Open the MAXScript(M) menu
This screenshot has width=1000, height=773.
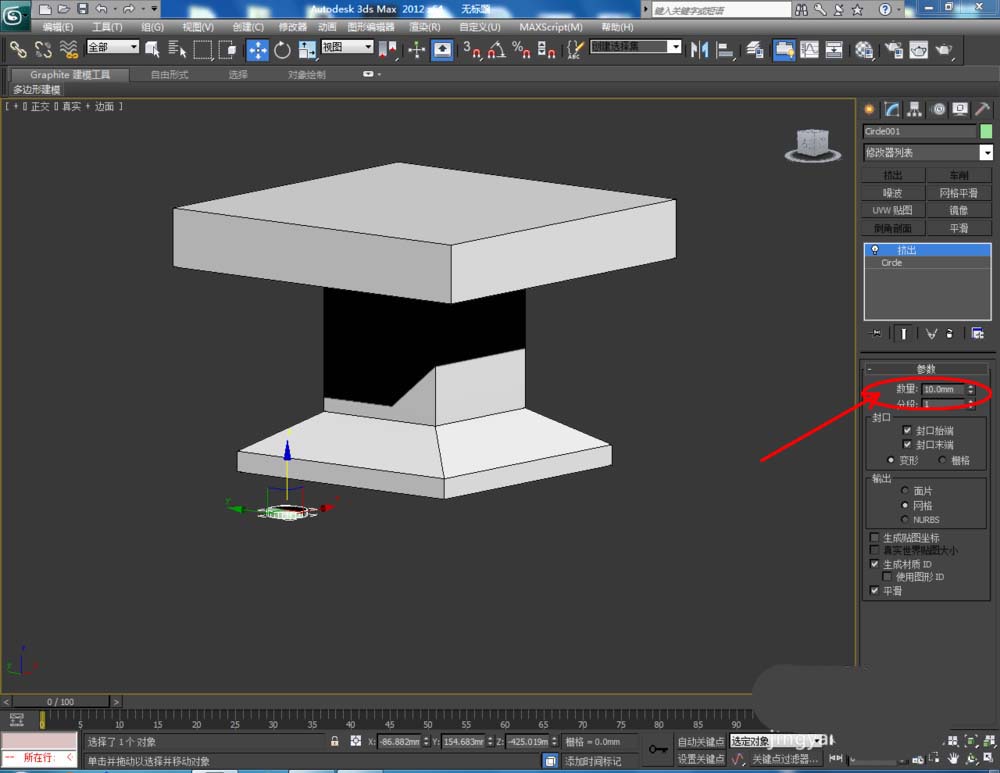coord(550,27)
